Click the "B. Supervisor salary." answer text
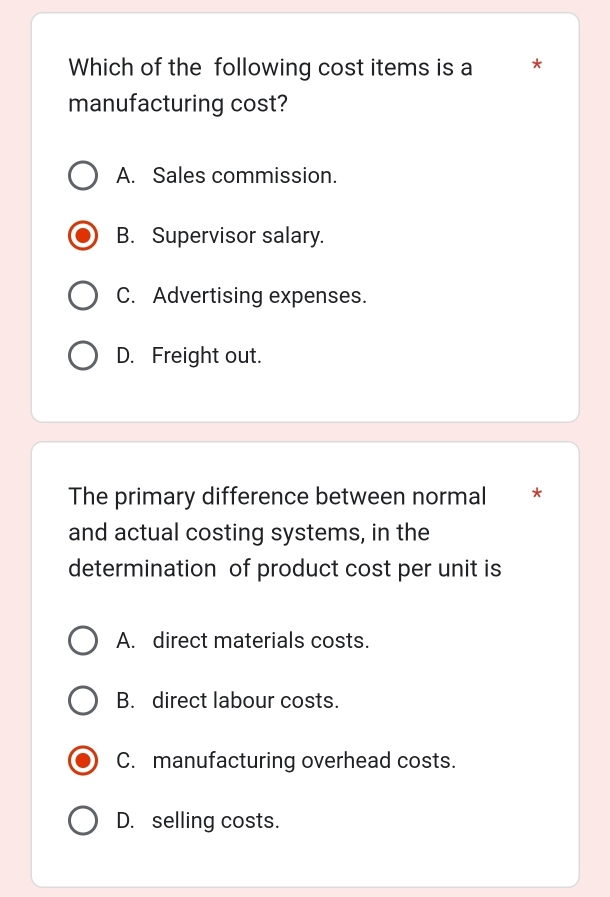This screenshot has height=897, width=610. tap(220, 236)
